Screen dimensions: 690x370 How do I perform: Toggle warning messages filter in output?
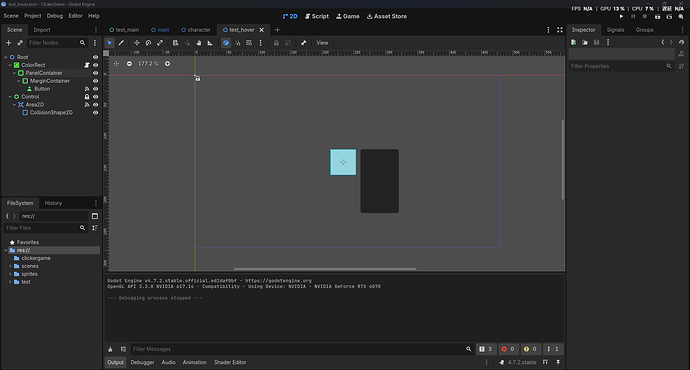[x=531, y=349]
